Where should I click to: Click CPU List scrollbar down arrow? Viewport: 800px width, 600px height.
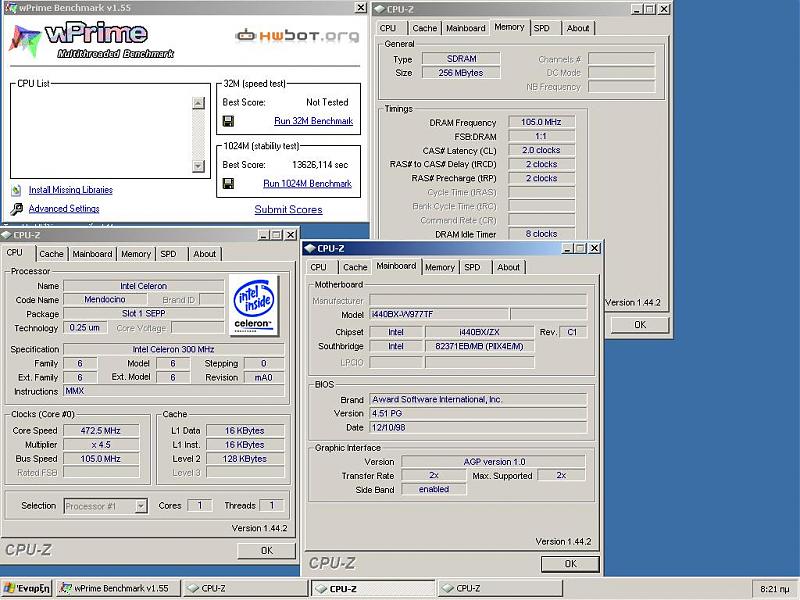click(198, 166)
